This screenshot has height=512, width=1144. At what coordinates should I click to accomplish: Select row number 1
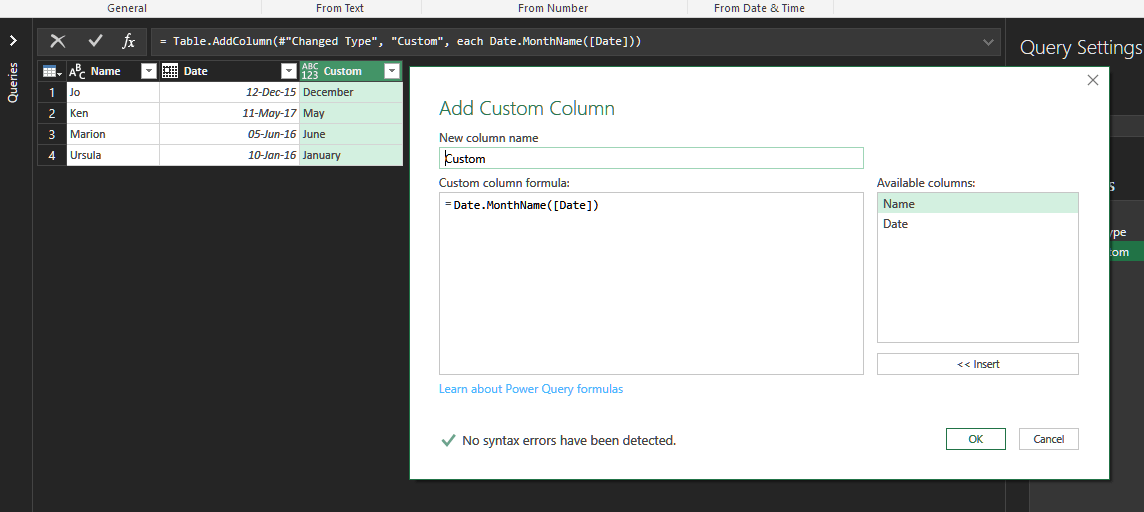pos(52,93)
